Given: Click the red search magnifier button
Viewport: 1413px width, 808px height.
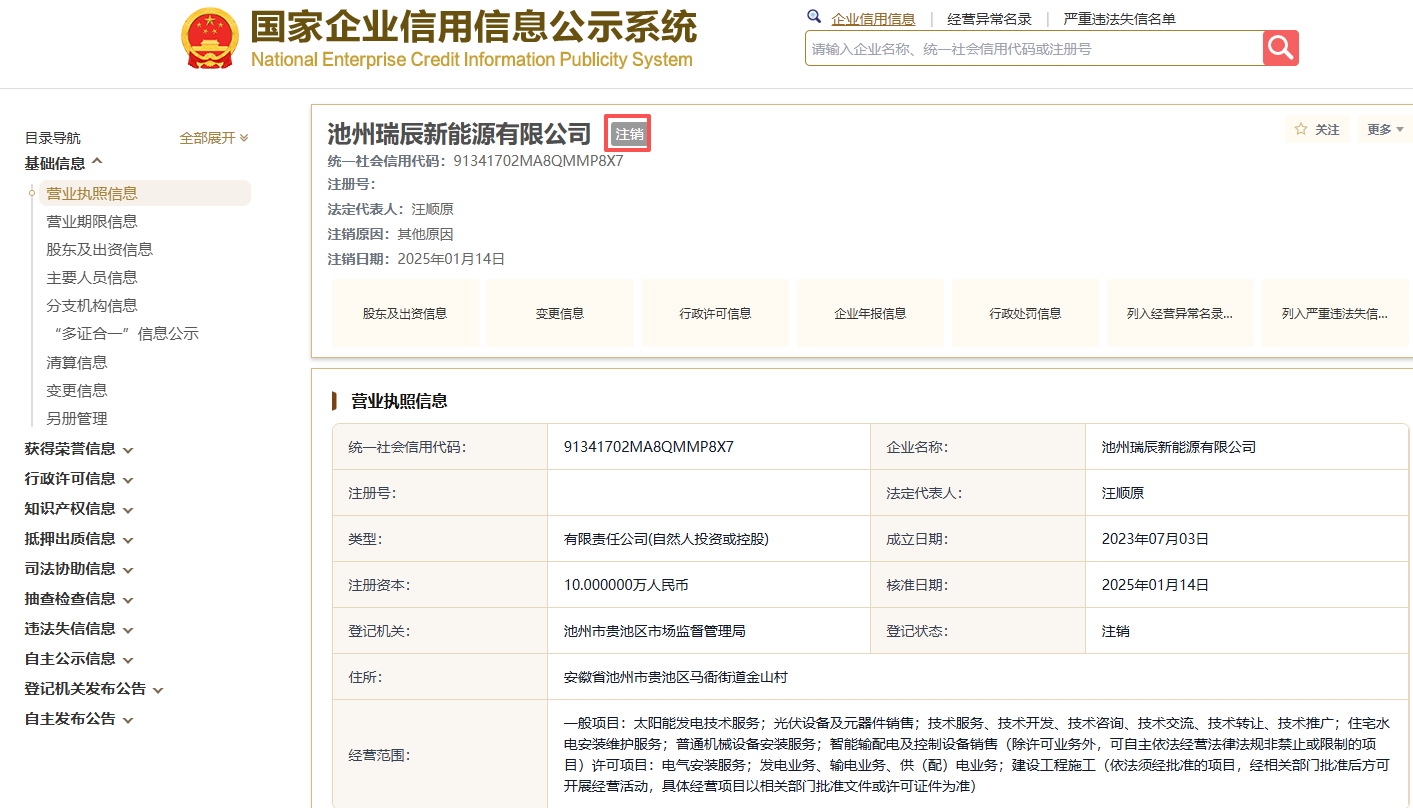Looking at the screenshot, I should [1281, 48].
